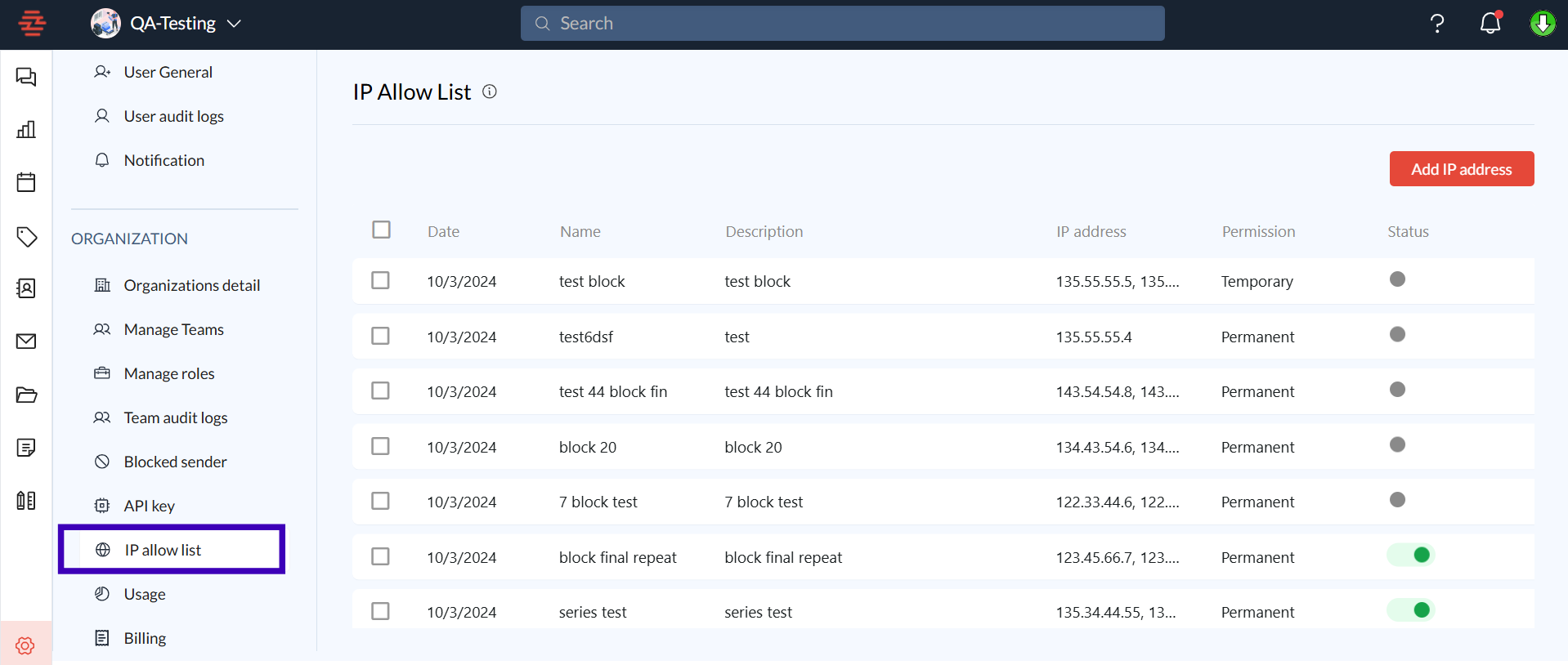Go to API key settings
The image size is (1568, 665).
click(149, 506)
